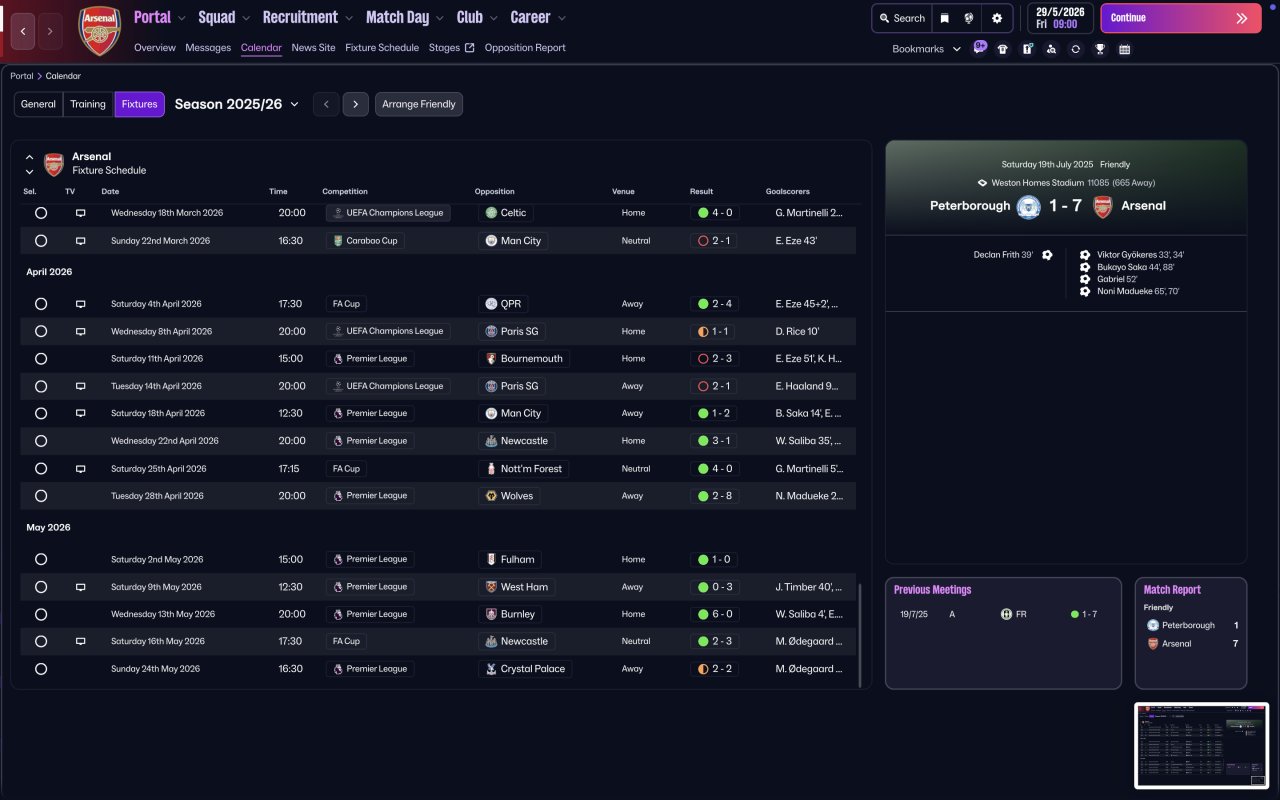Click the Arsenal crest beside Fixture Schedule

(54, 164)
